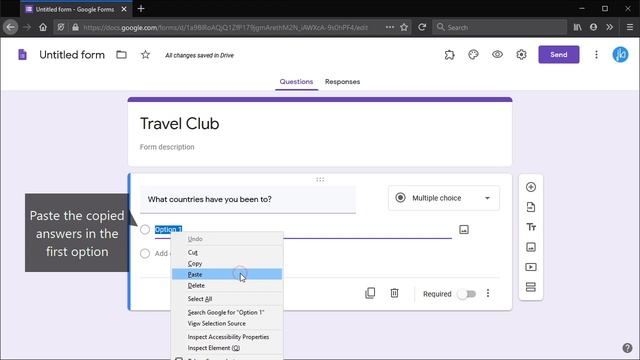The width and height of the screenshot is (640, 360).
Task: Choose Inspect Accessibility Properties
Action: [227, 337]
